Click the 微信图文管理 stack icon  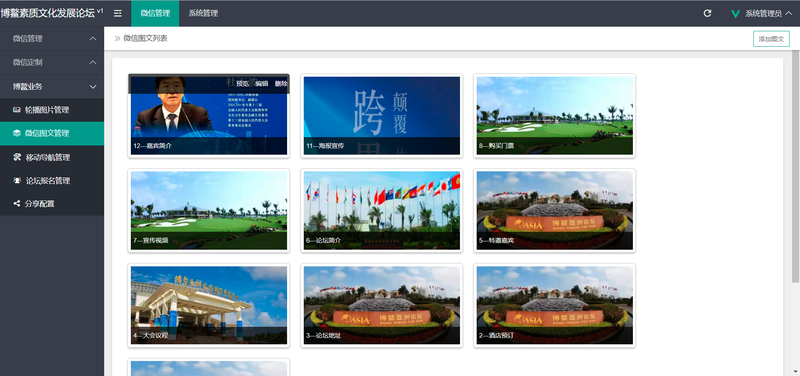point(17,133)
